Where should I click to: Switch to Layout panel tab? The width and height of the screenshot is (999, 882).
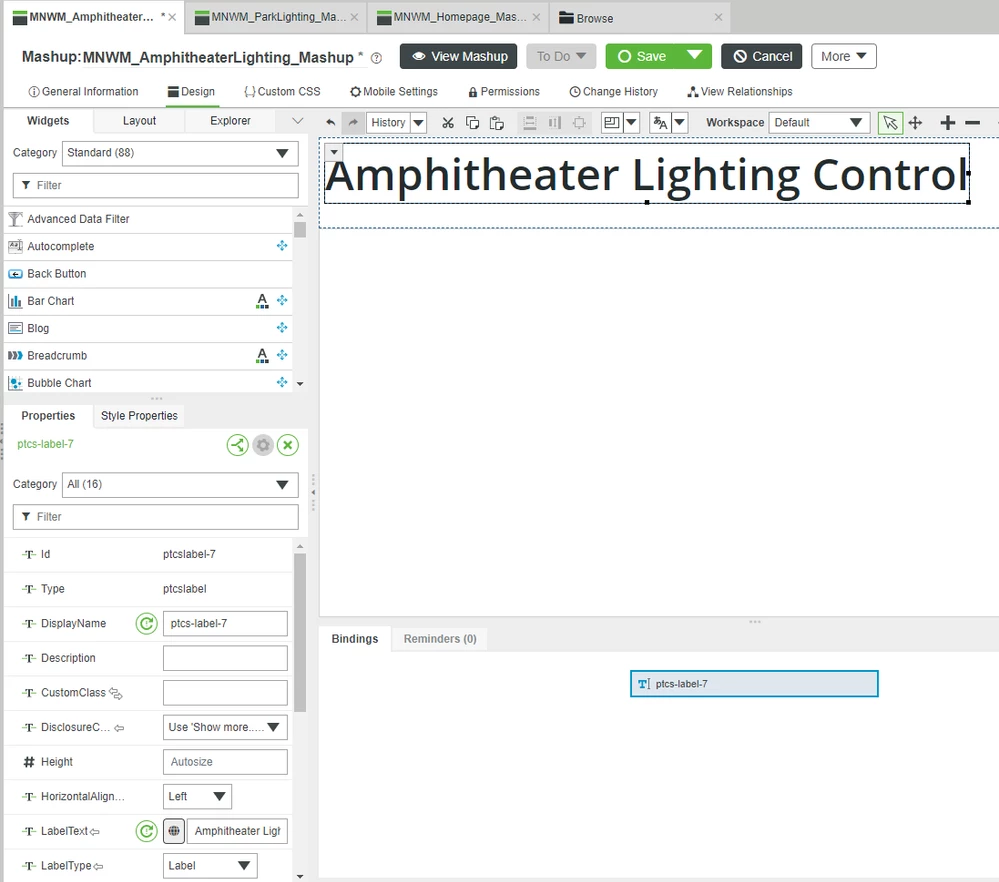click(x=139, y=121)
